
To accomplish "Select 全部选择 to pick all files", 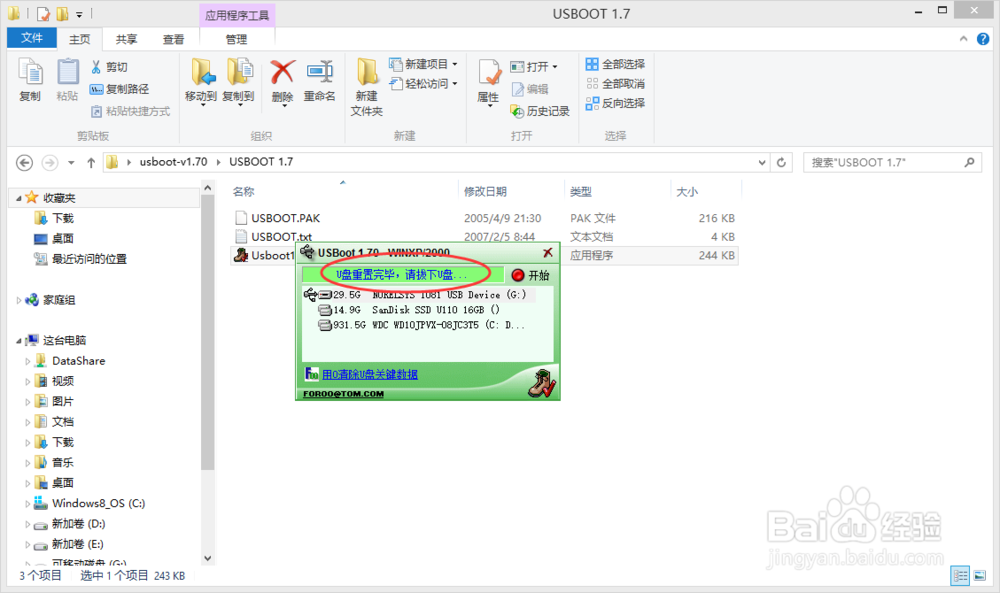I will click(x=615, y=65).
